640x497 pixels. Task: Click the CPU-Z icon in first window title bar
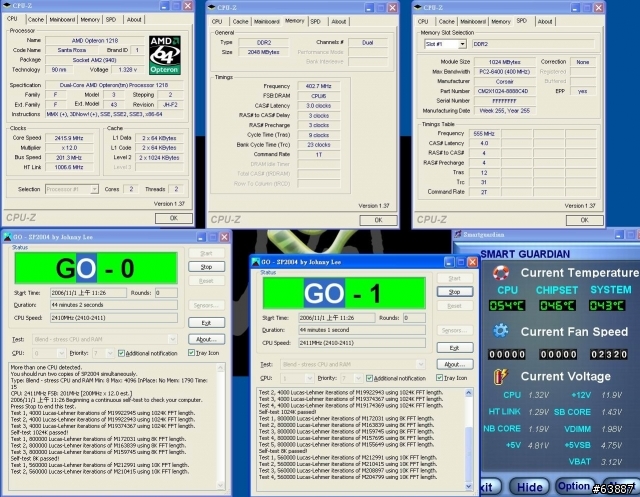click(x=7, y=5)
